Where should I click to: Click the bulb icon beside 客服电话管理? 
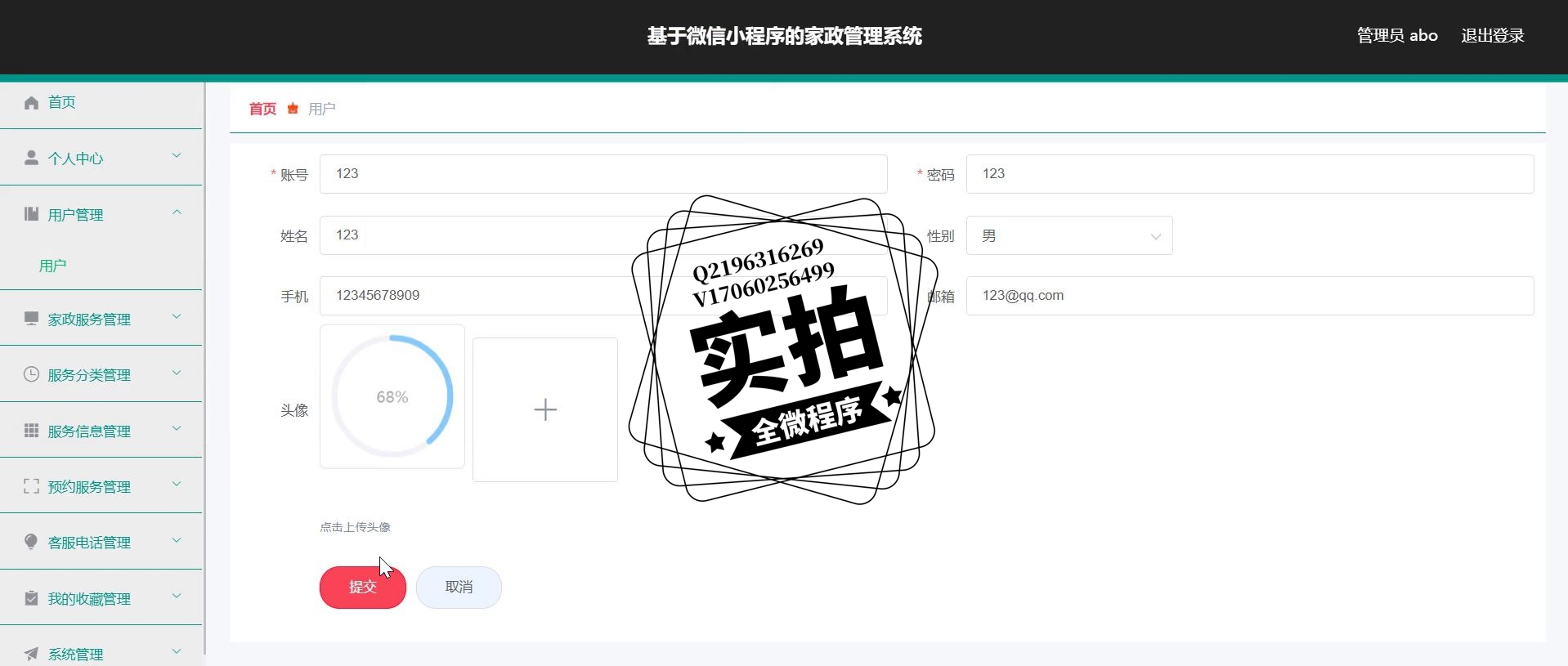coord(31,542)
